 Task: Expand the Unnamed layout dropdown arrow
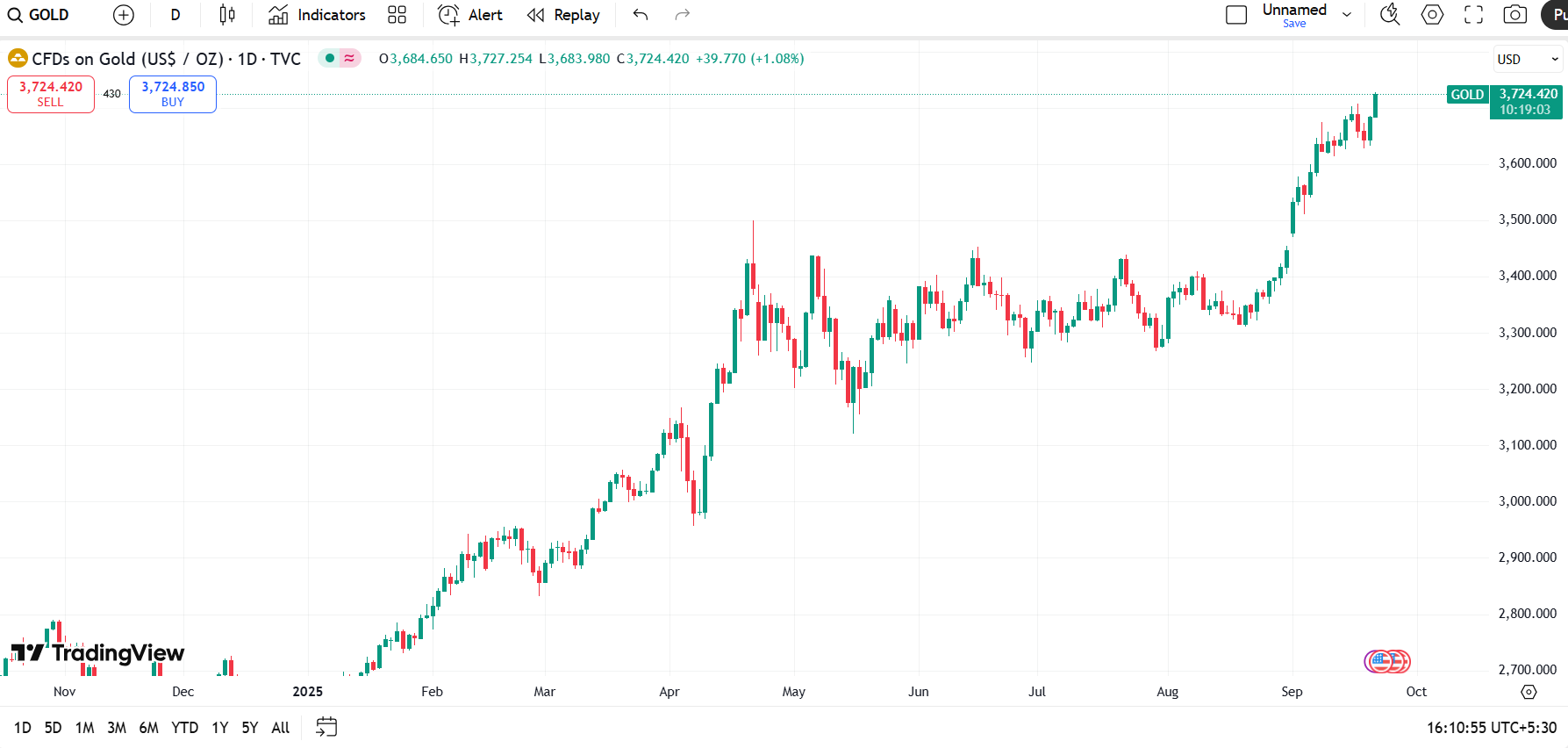[1347, 15]
